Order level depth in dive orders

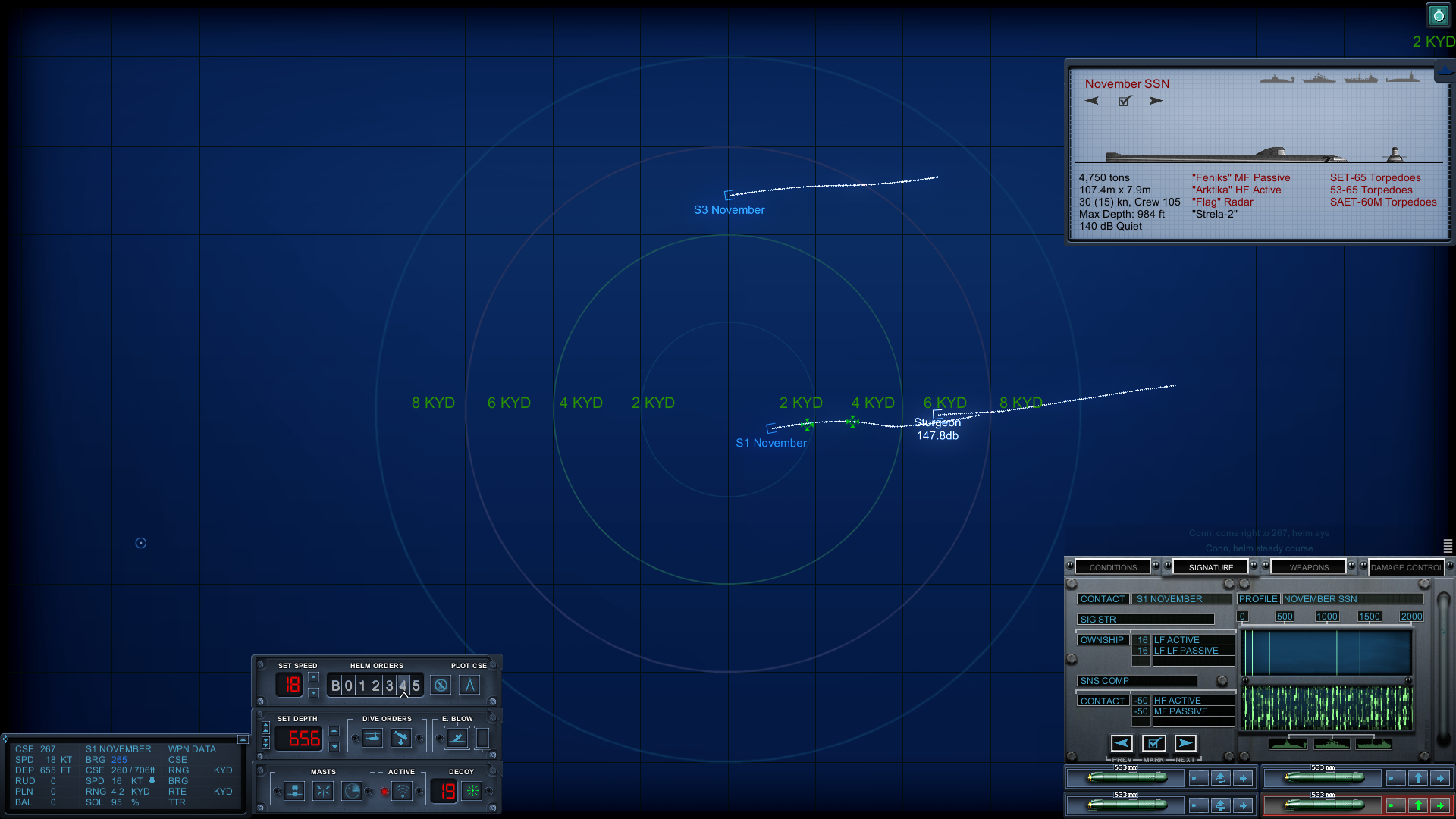click(x=372, y=738)
